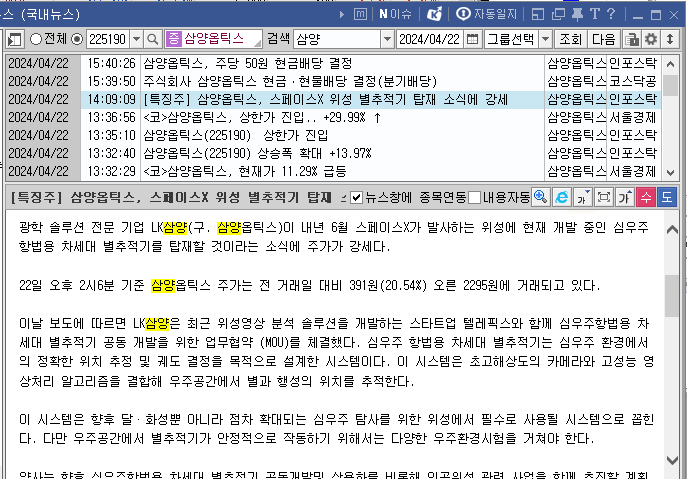
Task: Click the boxed 'm' menu icon
Action: 360,14
